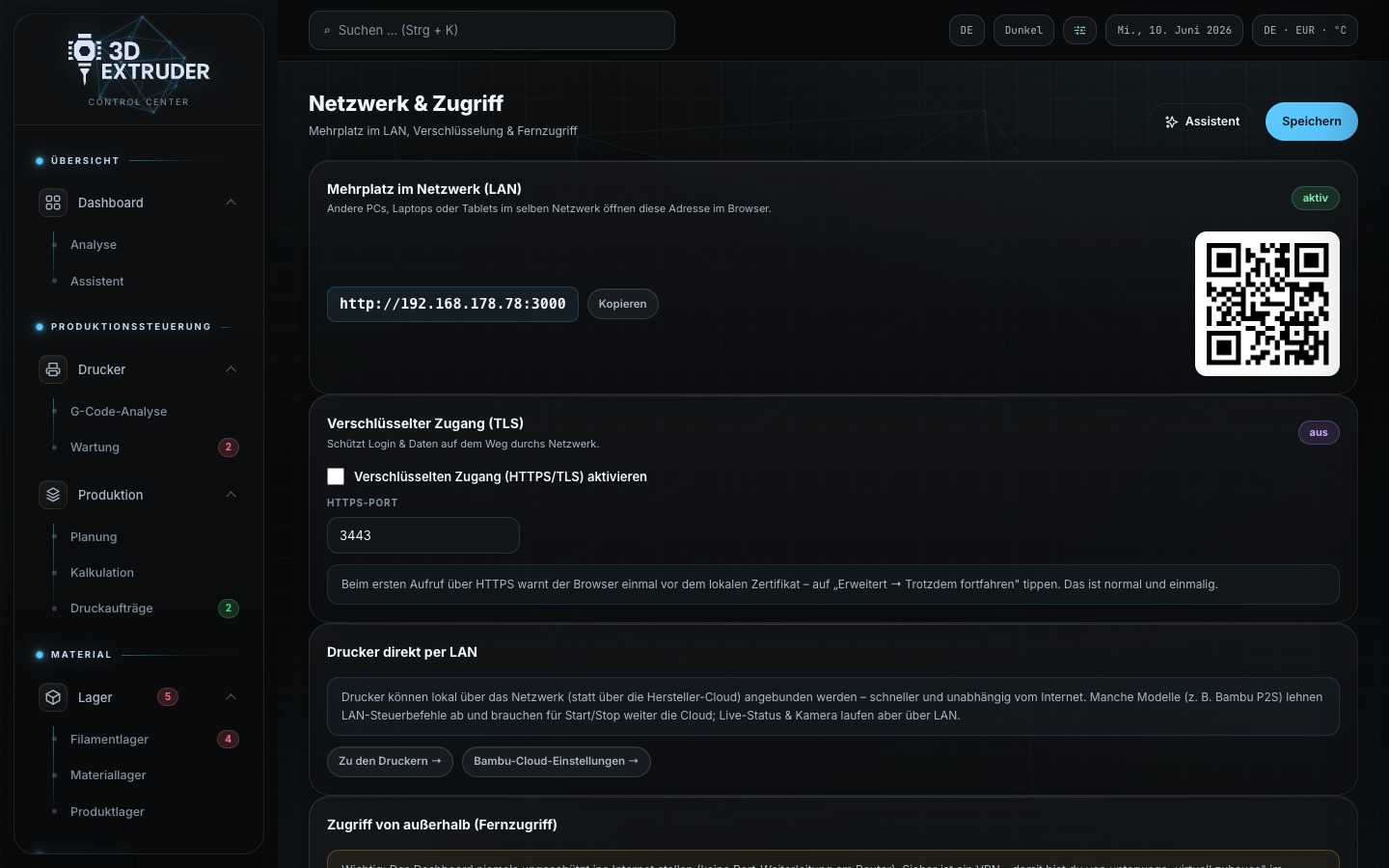Screen dimensions: 1389x868
Task: Click the HTTPS-Port field showing 3443
Action: [423, 535]
